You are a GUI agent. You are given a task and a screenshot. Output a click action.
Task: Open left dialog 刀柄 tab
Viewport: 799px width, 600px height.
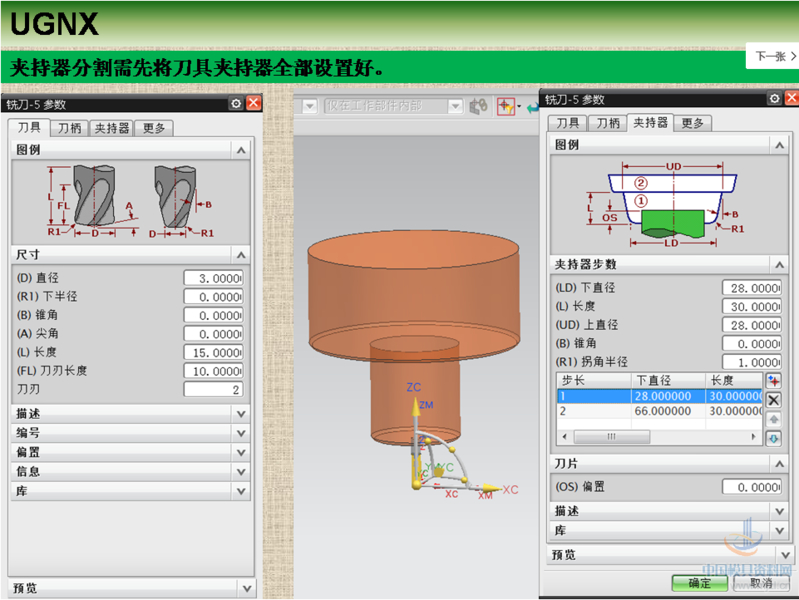click(69, 128)
